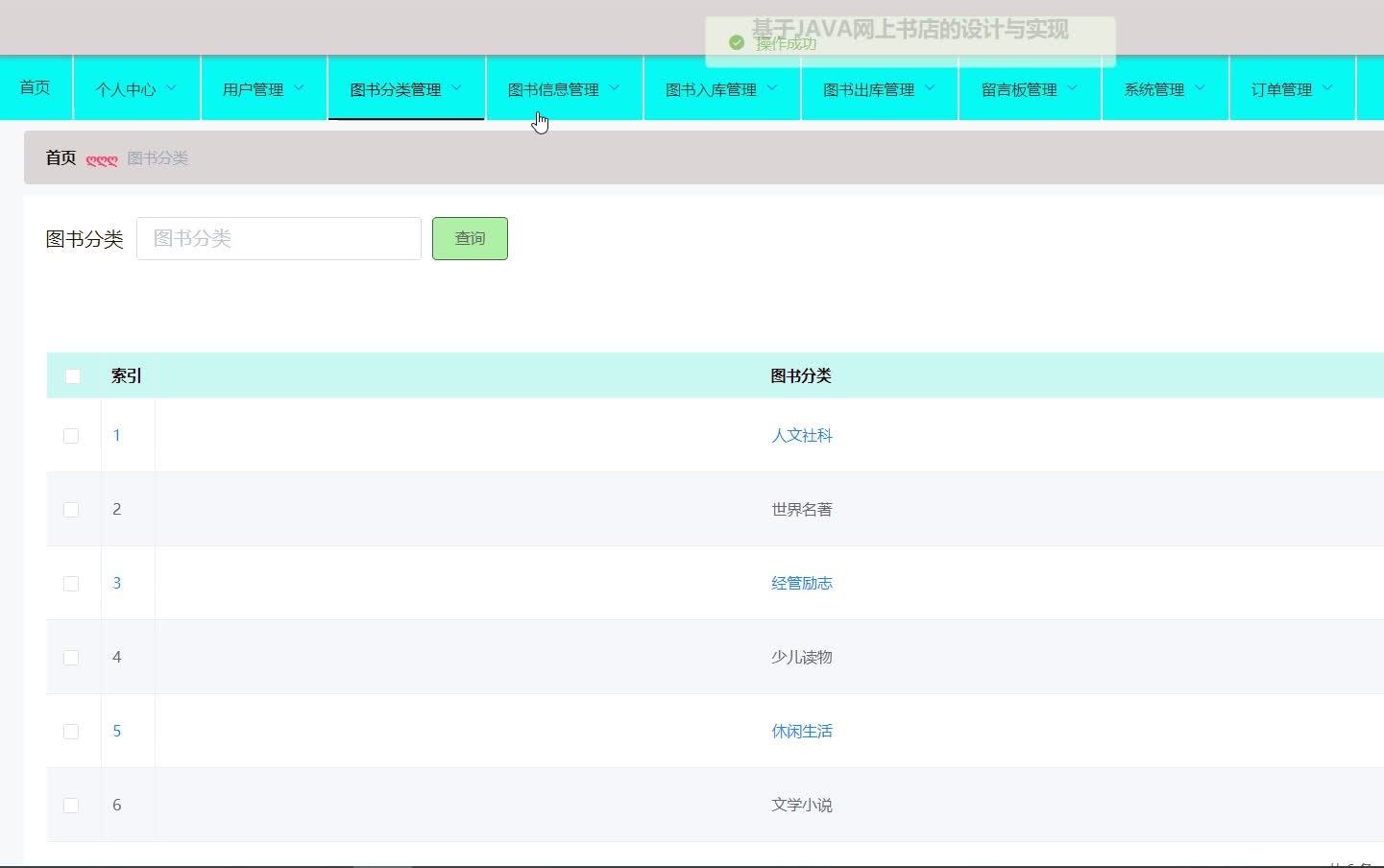This screenshot has height=868, width=1384.
Task: Expand the 留言板管理 menu chevron
Action: (1072, 88)
